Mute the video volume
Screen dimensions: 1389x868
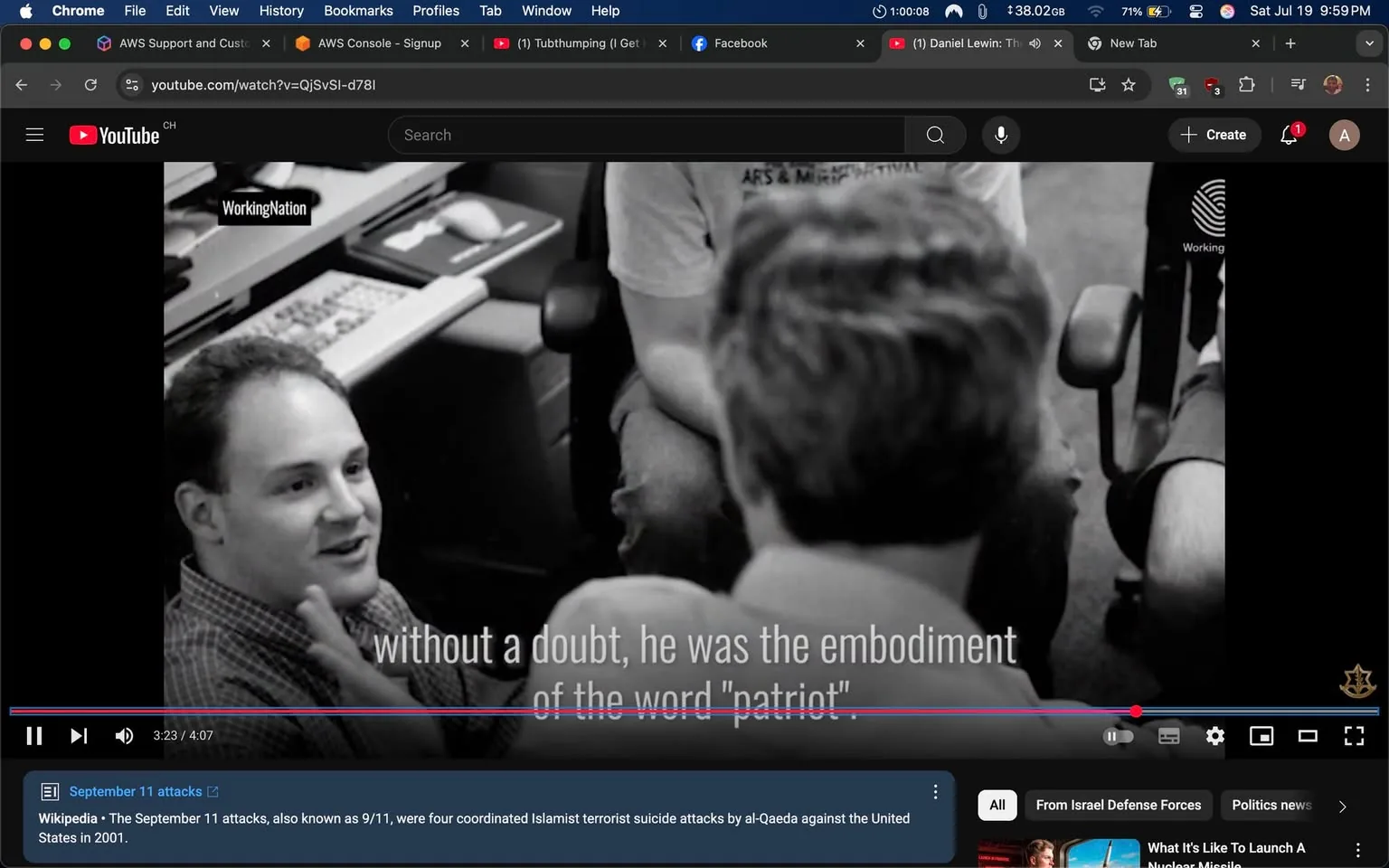tap(124, 736)
